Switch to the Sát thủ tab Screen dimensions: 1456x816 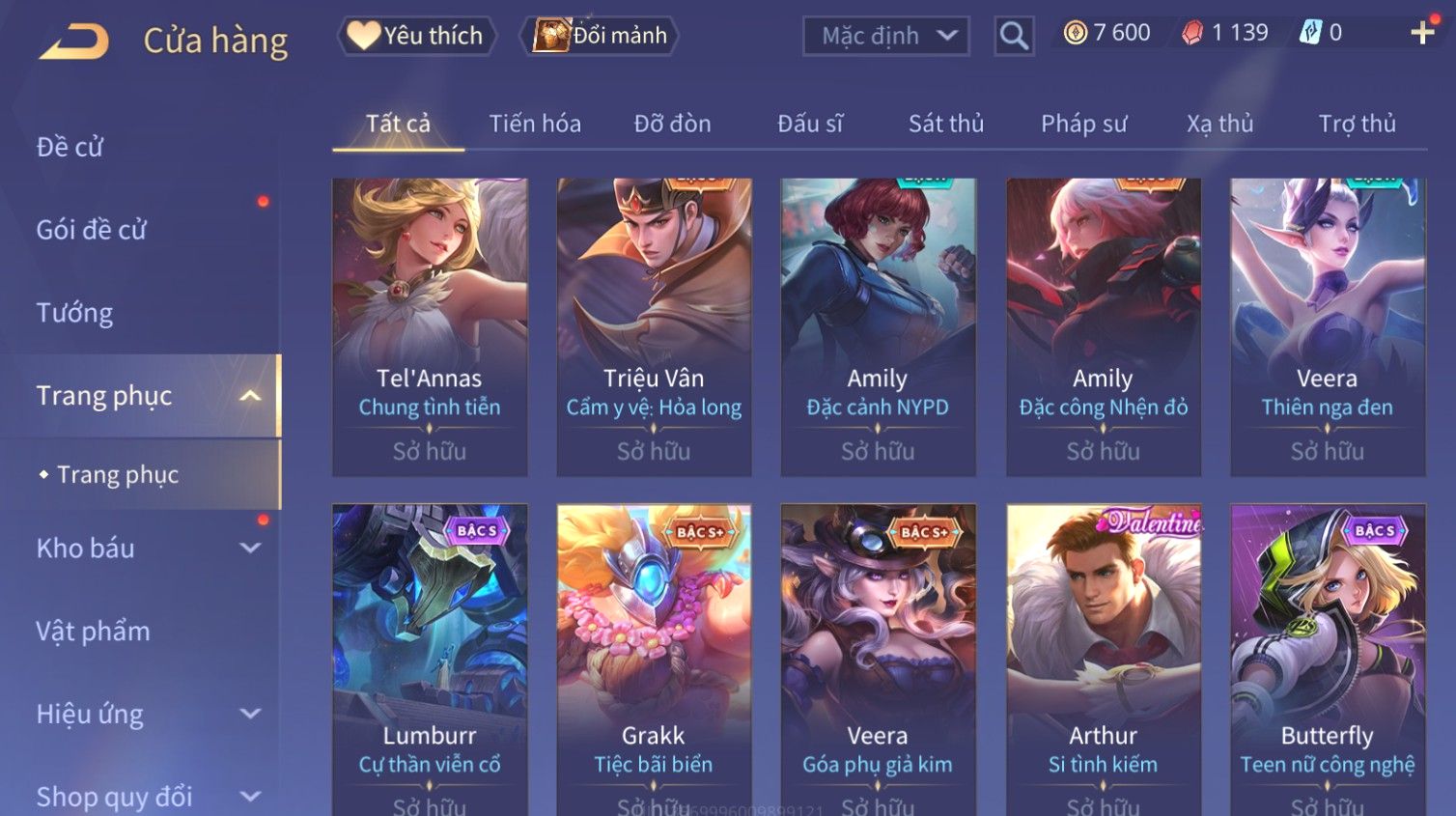click(x=945, y=124)
